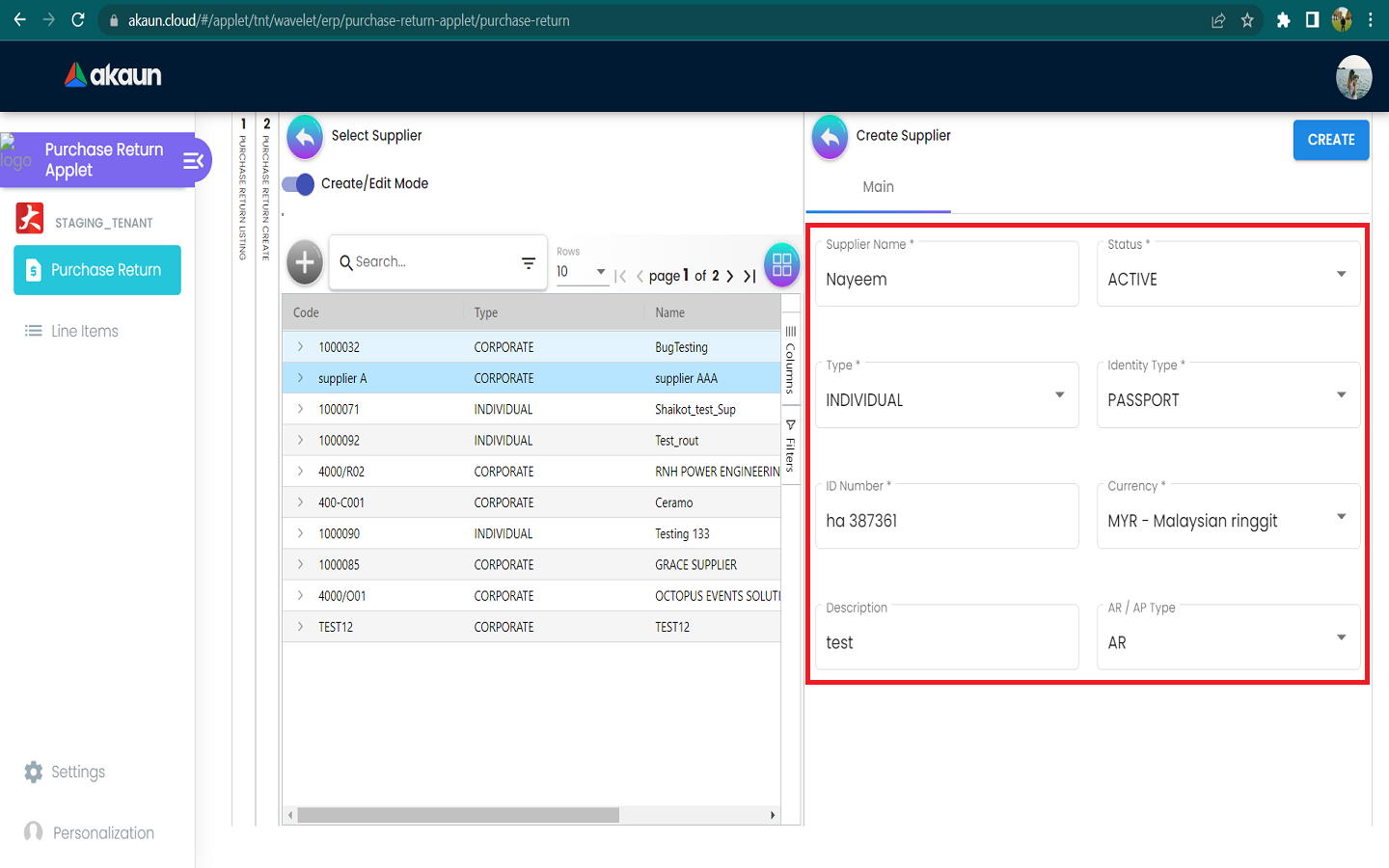Click the round plus add button
Image resolution: width=1389 pixels, height=868 pixels.
coord(305,261)
